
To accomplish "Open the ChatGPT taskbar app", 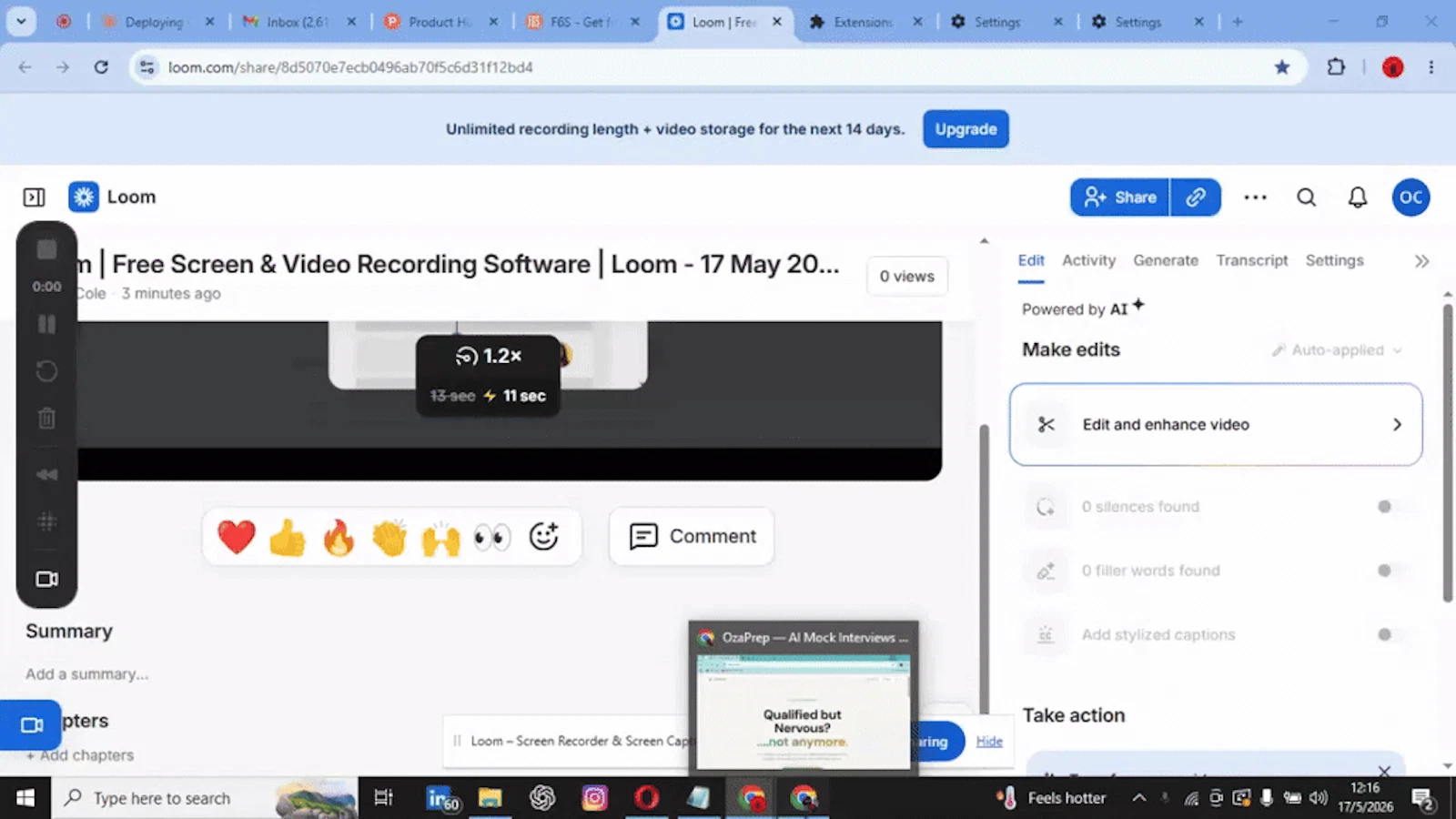I will pyautogui.click(x=542, y=798).
